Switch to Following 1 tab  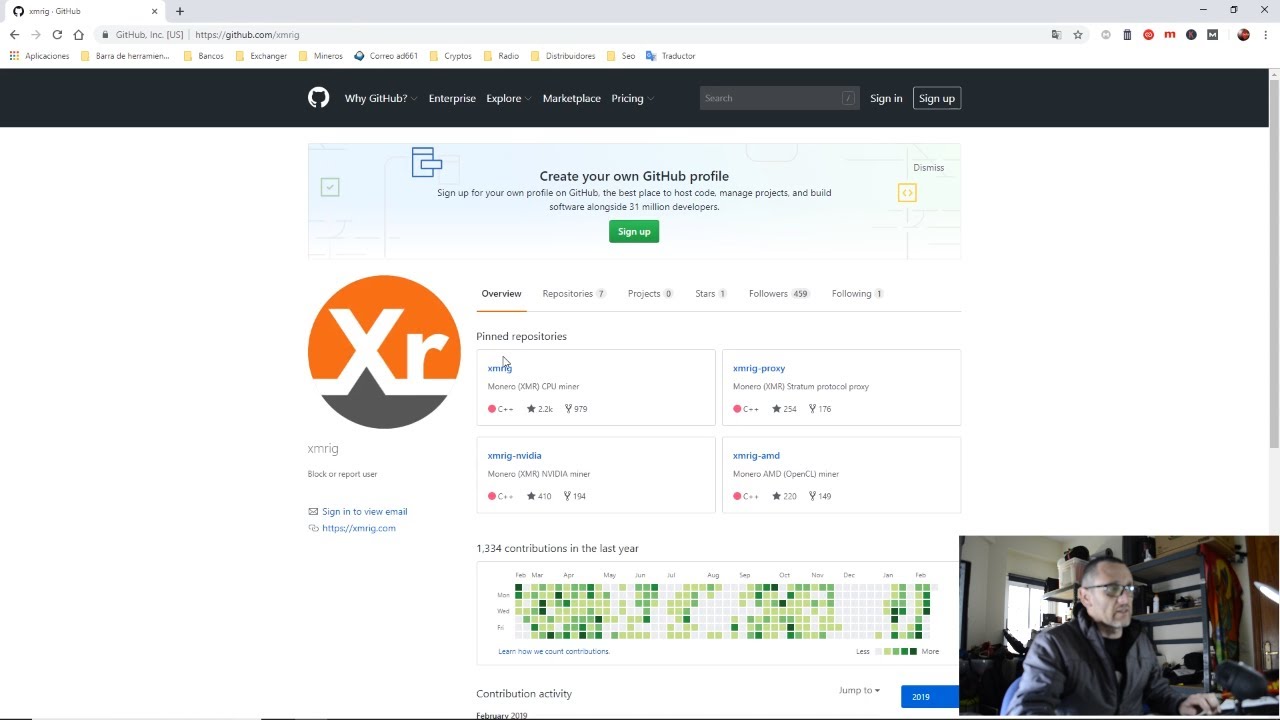click(x=857, y=294)
